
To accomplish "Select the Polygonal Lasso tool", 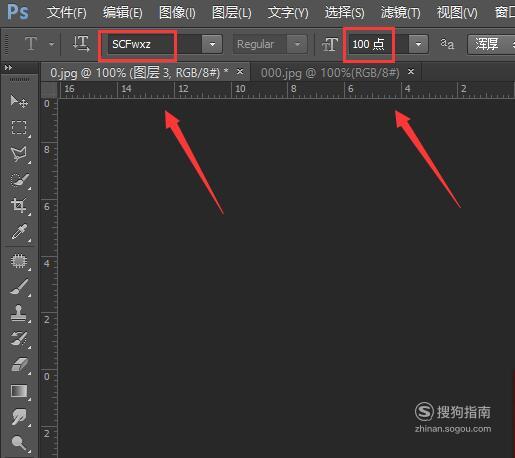I will [x=19, y=154].
